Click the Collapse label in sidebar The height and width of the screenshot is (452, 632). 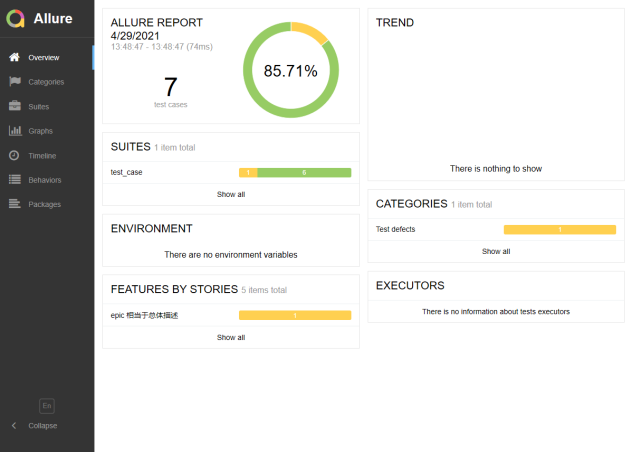click(x=43, y=425)
